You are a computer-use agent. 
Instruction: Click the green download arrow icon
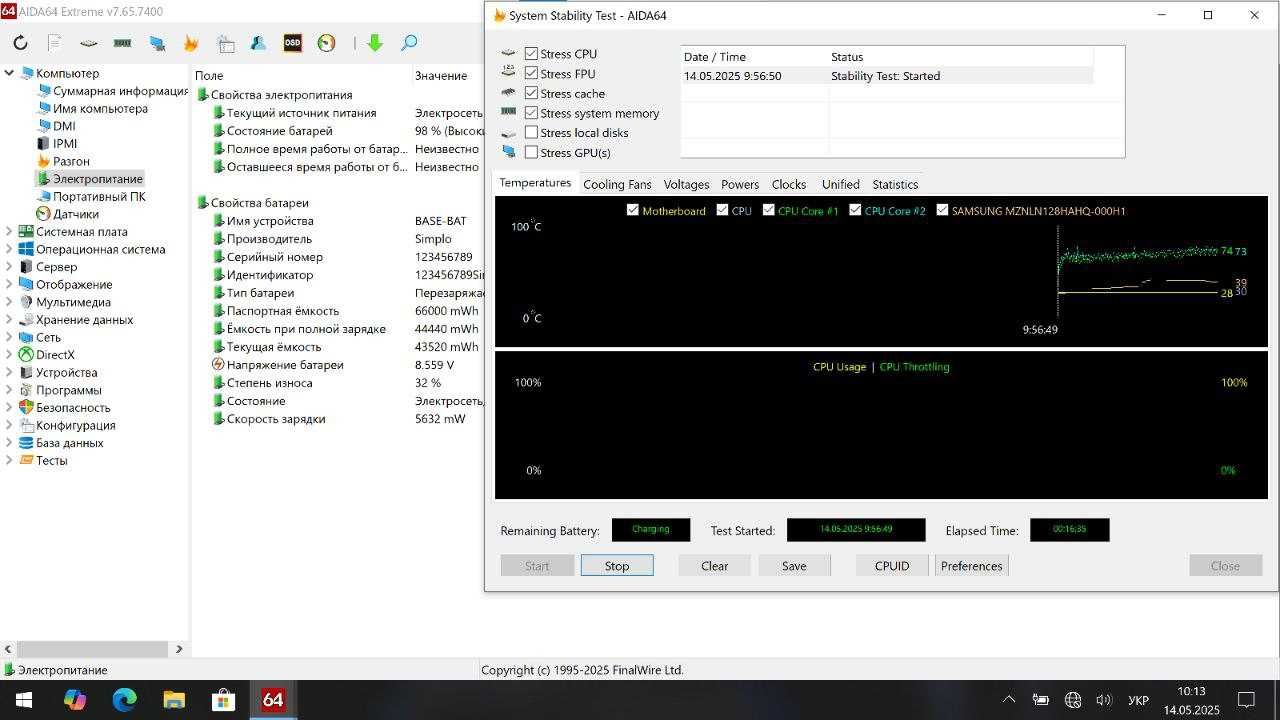tap(375, 43)
